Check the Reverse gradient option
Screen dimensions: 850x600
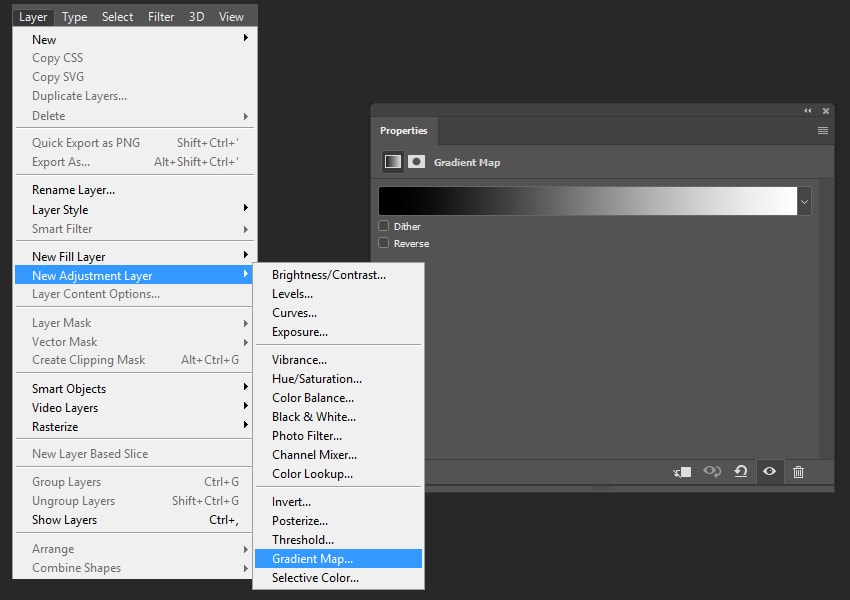click(x=384, y=243)
